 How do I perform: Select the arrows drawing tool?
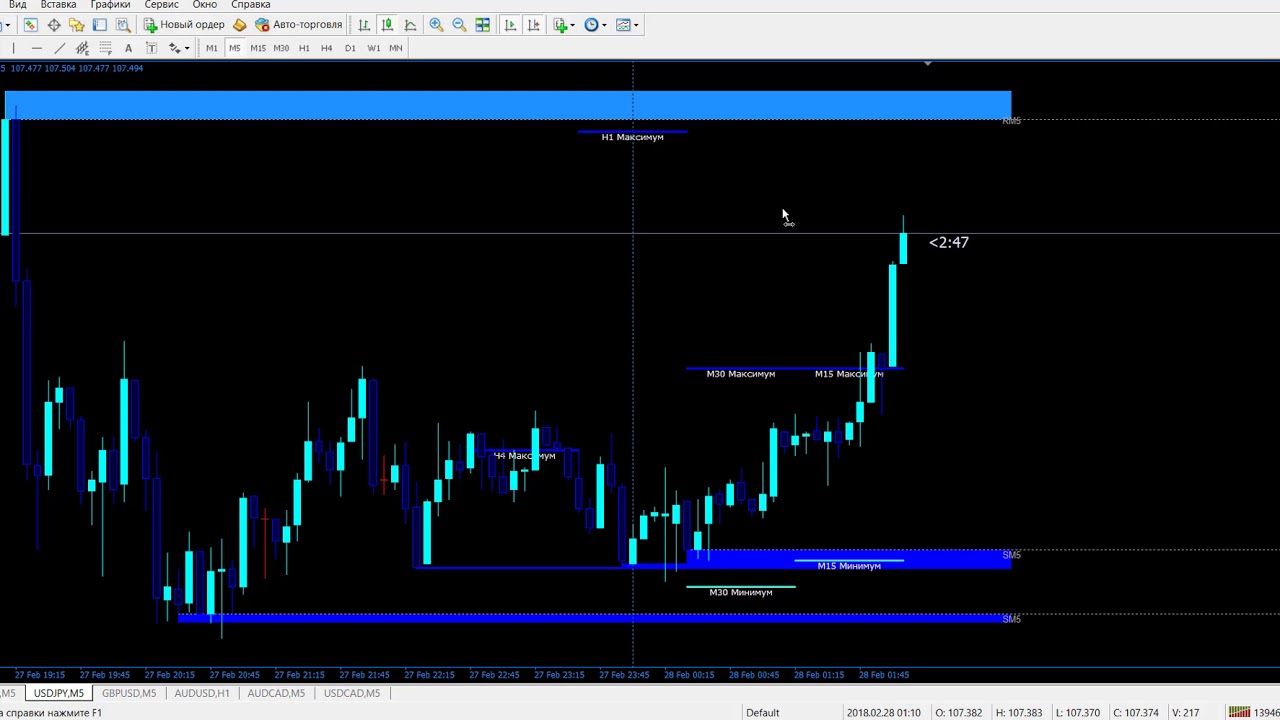click(x=174, y=48)
